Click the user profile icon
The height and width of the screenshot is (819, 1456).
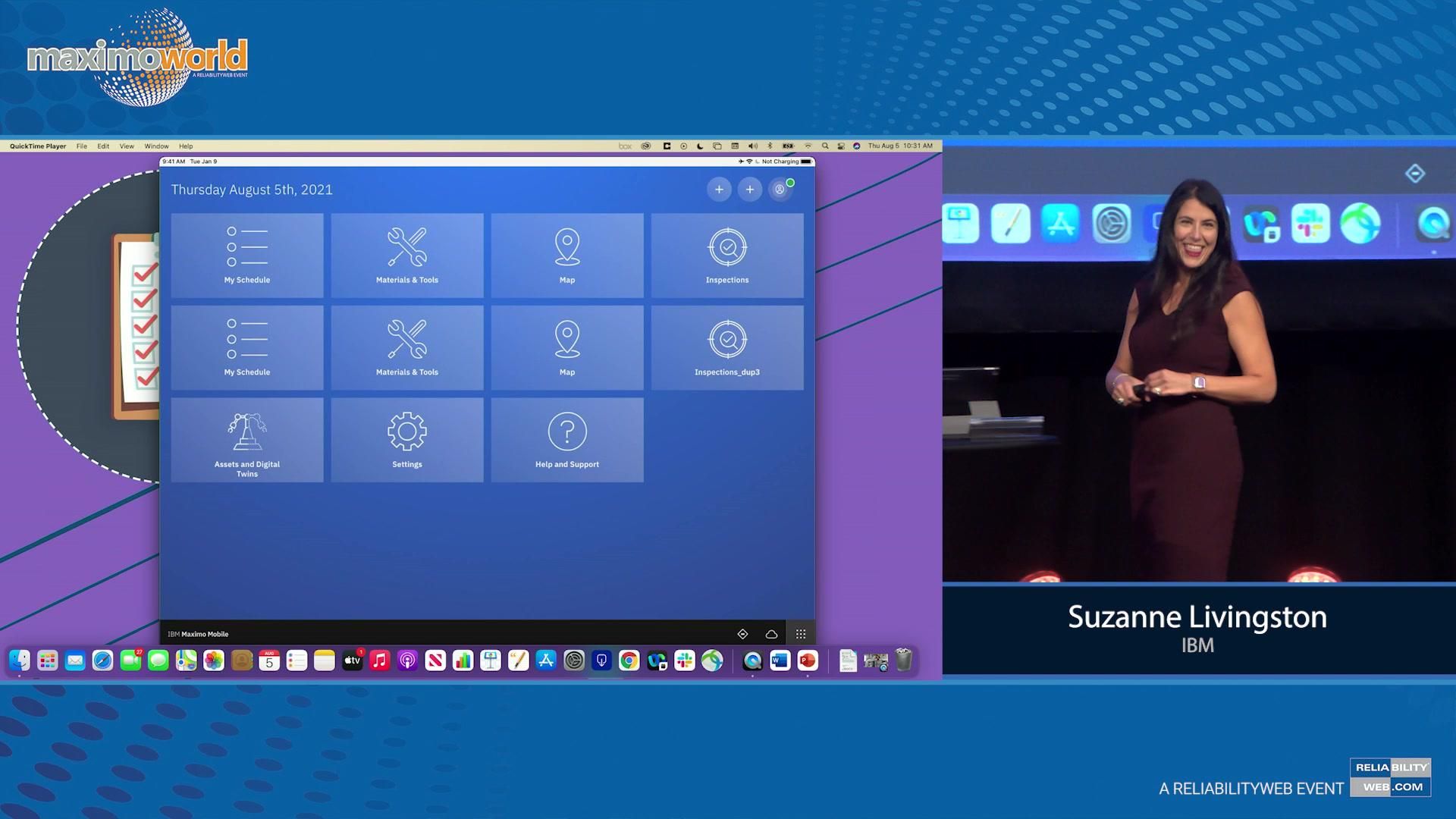(780, 190)
